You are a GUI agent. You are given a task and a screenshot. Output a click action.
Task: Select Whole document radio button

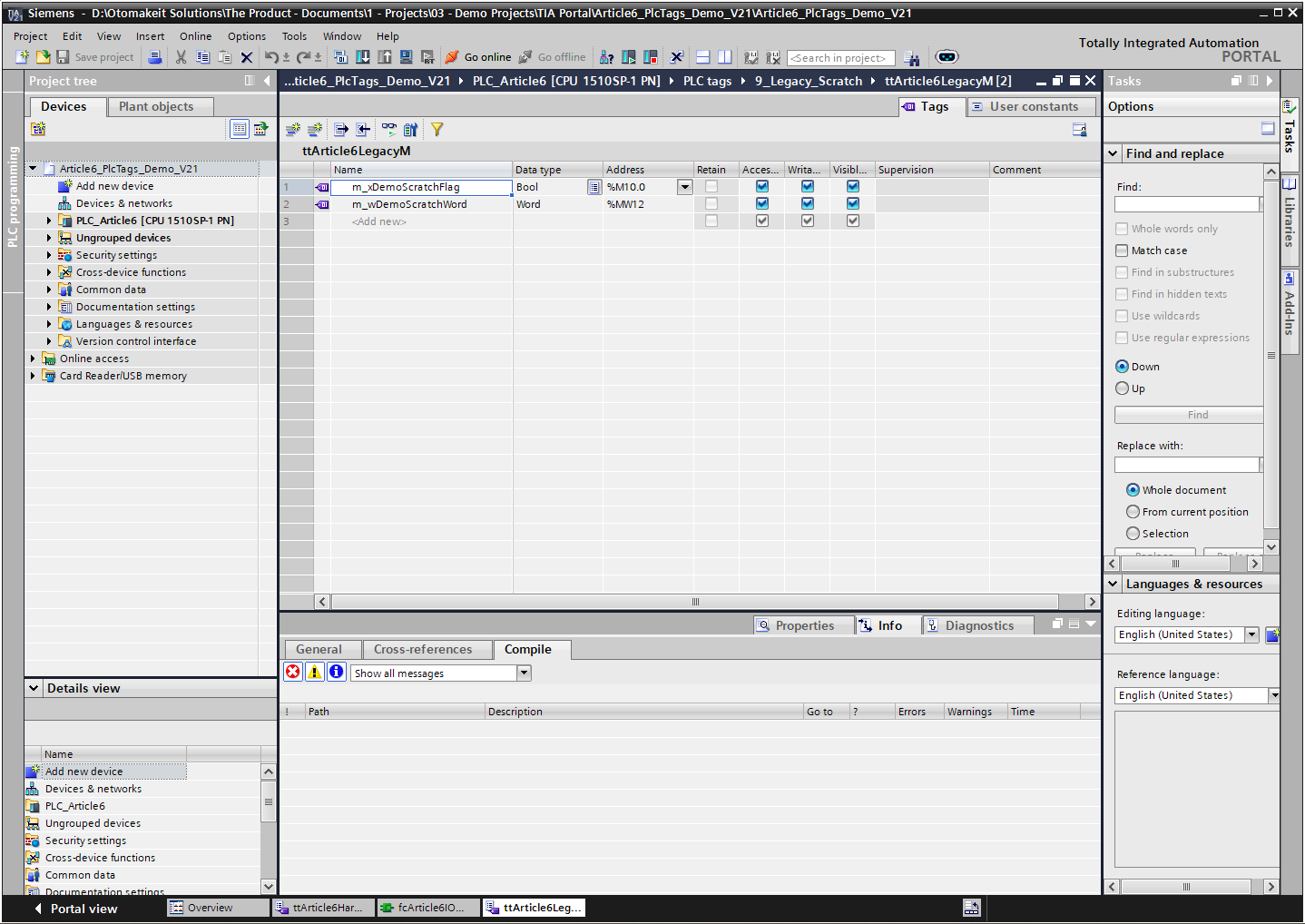1133,490
